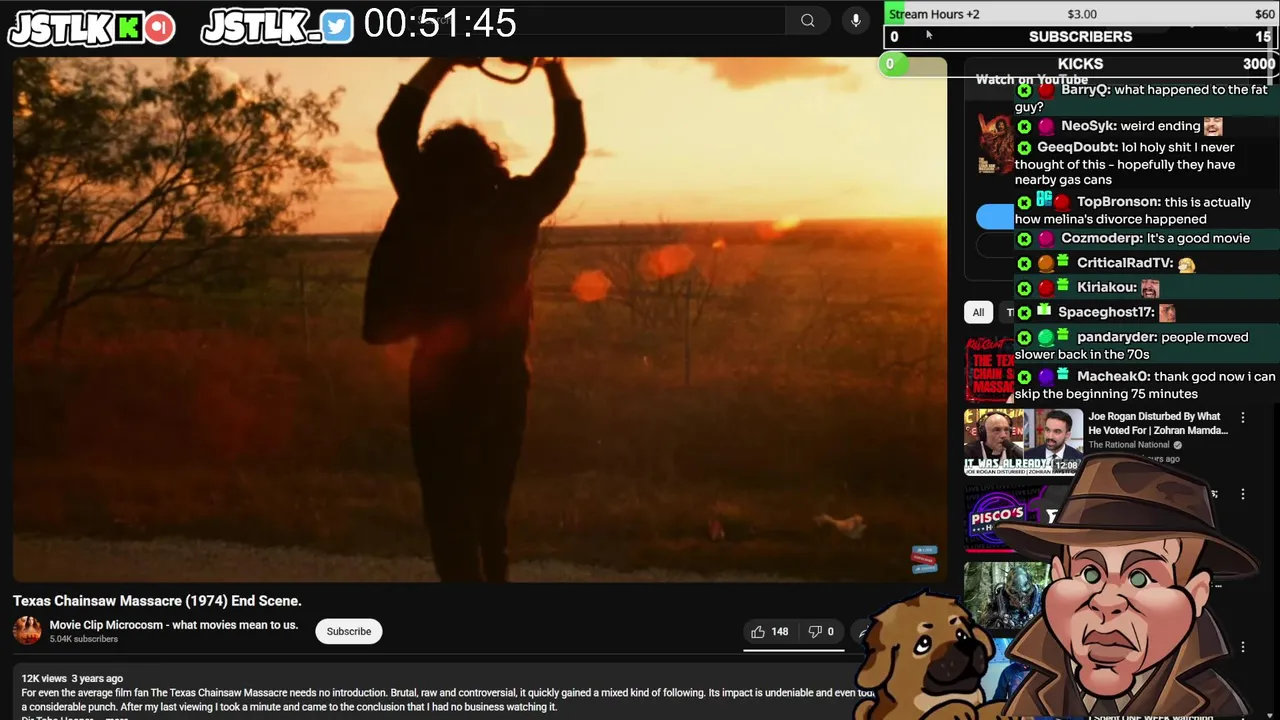Click the Texas Chainsaw Massacre End Scene title
Viewport: 1280px width, 720px height.
pyautogui.click(x=157, y=601)
